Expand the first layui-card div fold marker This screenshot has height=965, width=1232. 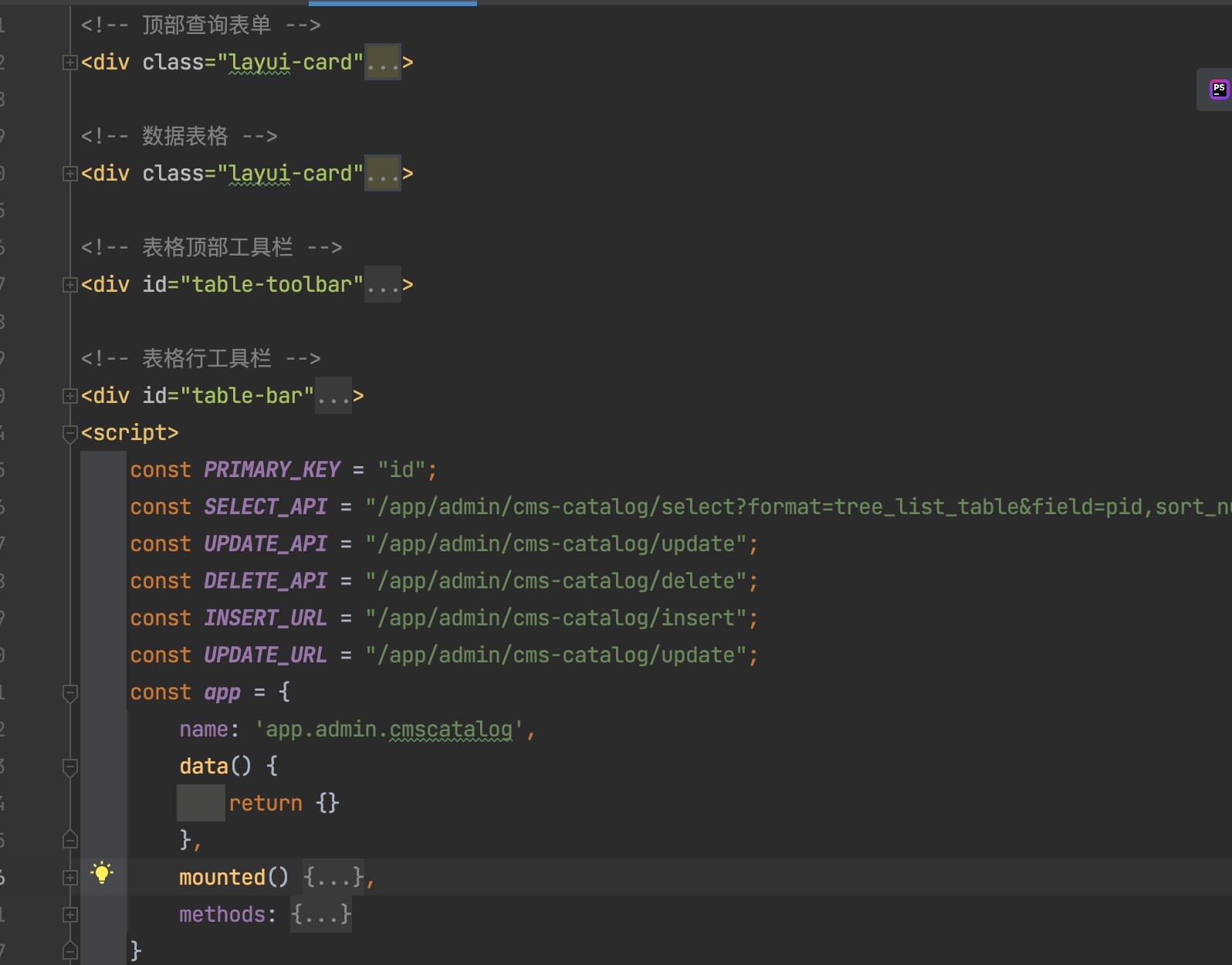(70, 63)
